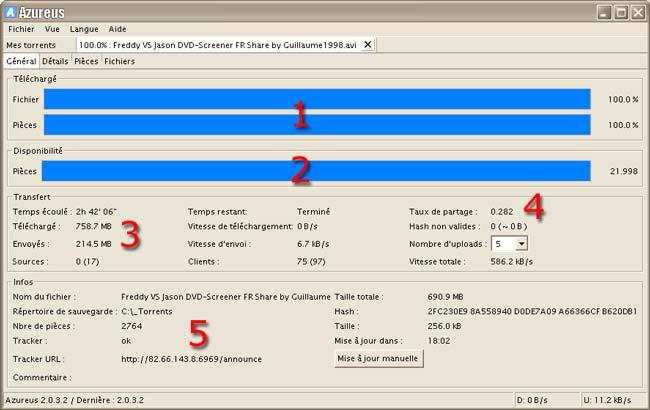Screen dimensions: 650x410
Task: Click the Vitesse de téléchargement value 0 B/s
Action: pyautogui.click(x=307, y=226)
